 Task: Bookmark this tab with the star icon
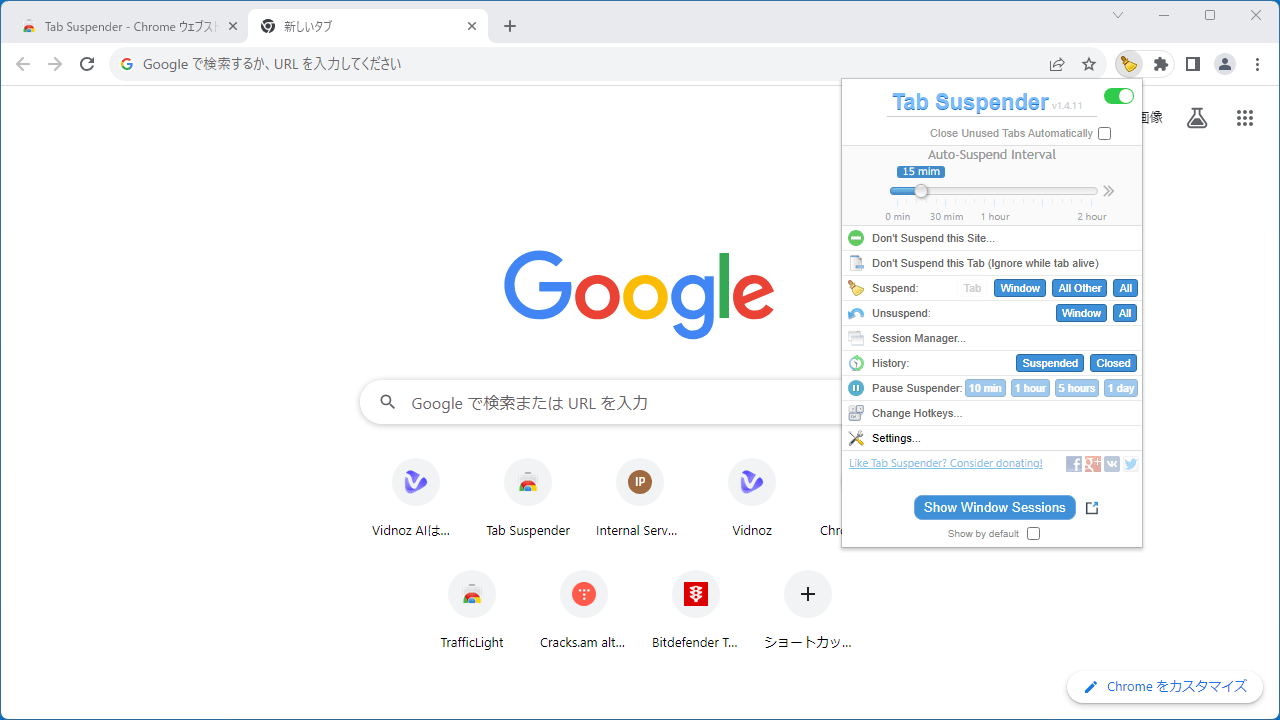[x=1089, y=64]
